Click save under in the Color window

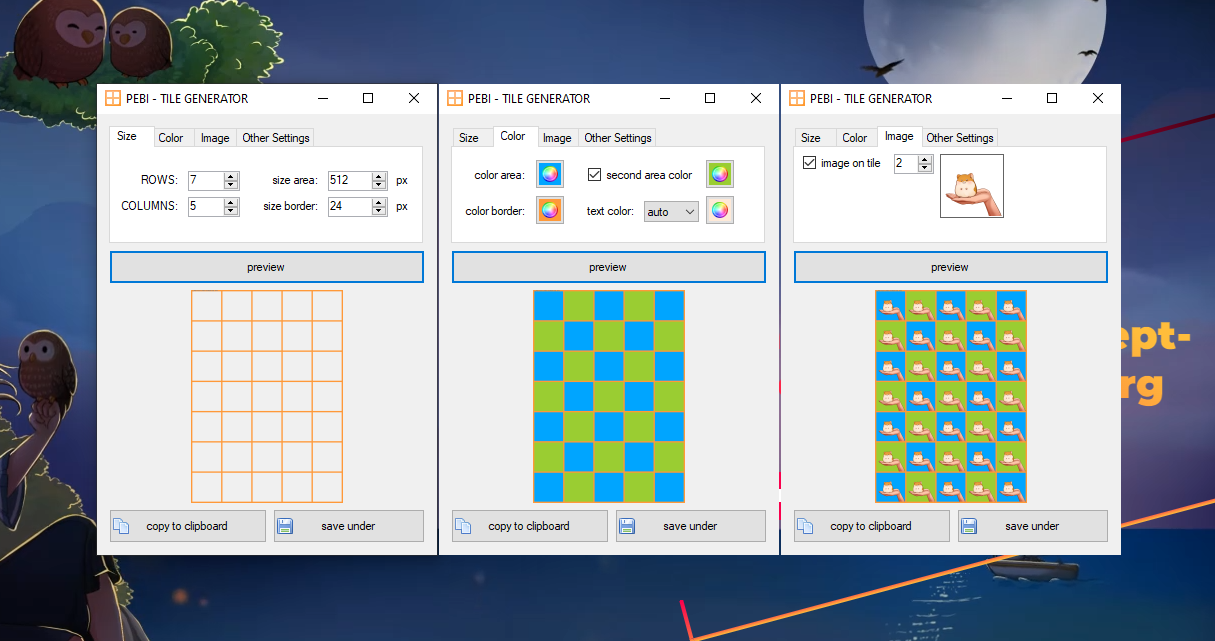coord(690,526)
